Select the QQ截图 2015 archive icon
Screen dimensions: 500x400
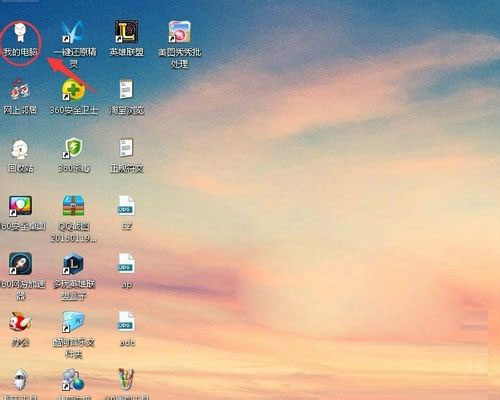tap(74, 206)
